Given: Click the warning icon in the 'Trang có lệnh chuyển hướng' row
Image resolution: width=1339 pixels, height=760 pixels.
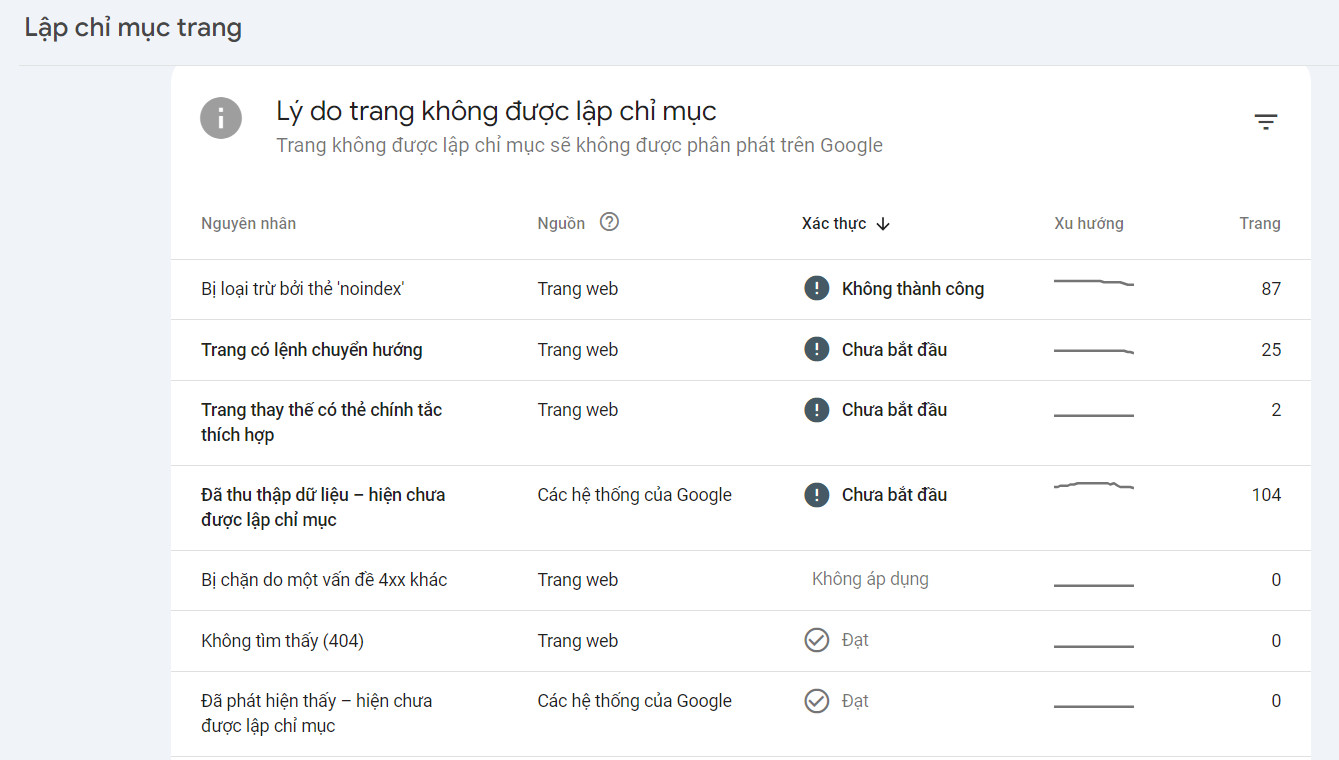Looking at the screenshot, I should coord(817,349).
